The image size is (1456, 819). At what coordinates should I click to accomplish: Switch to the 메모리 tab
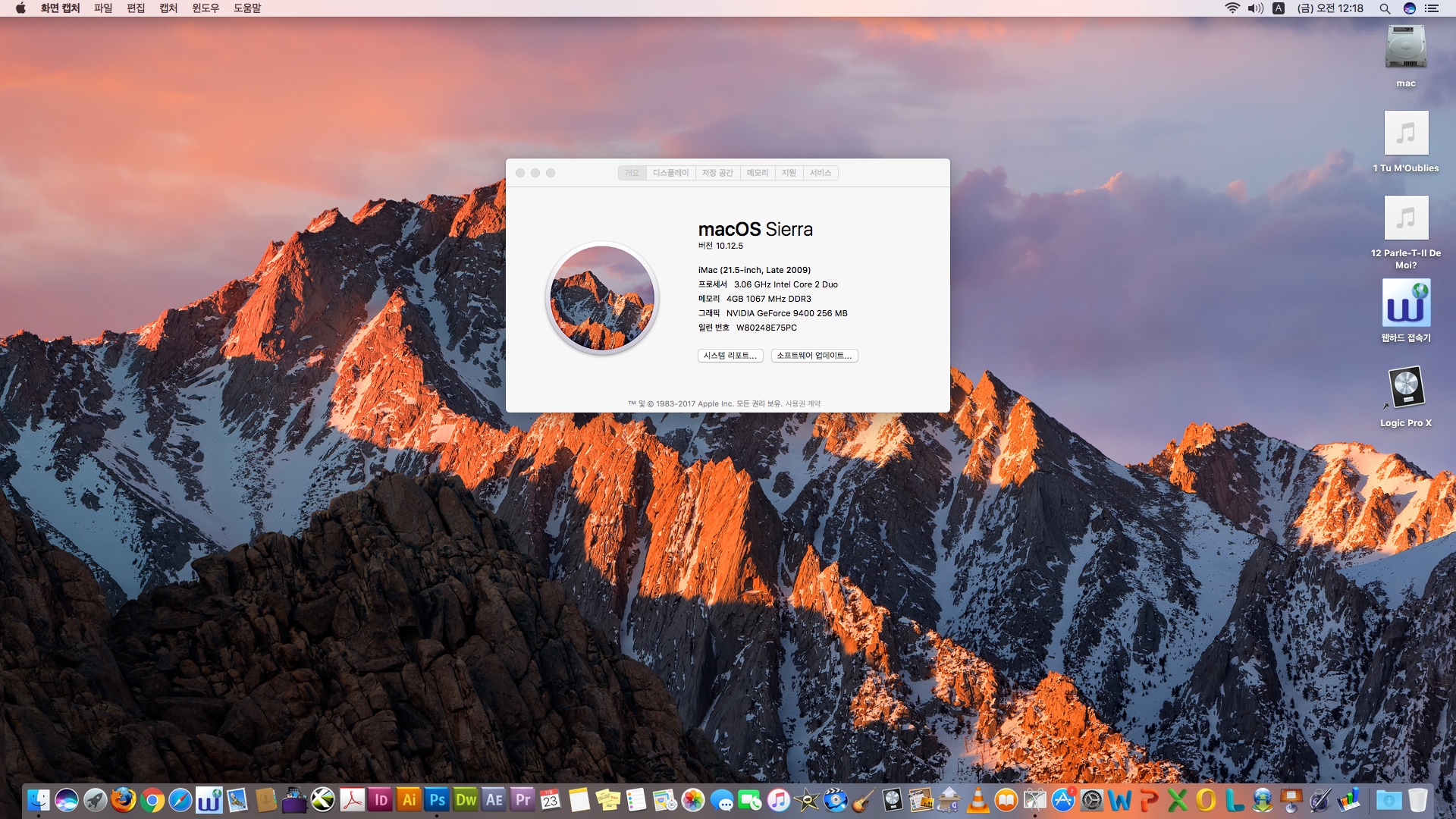pyautogui.click(x=757, y=173)
